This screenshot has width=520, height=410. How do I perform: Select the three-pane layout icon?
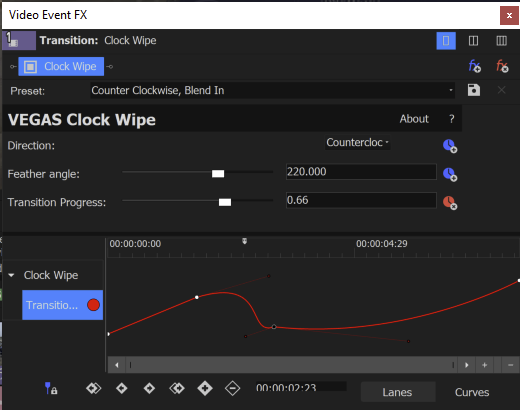pyautogui.click(x=501, y=41)
